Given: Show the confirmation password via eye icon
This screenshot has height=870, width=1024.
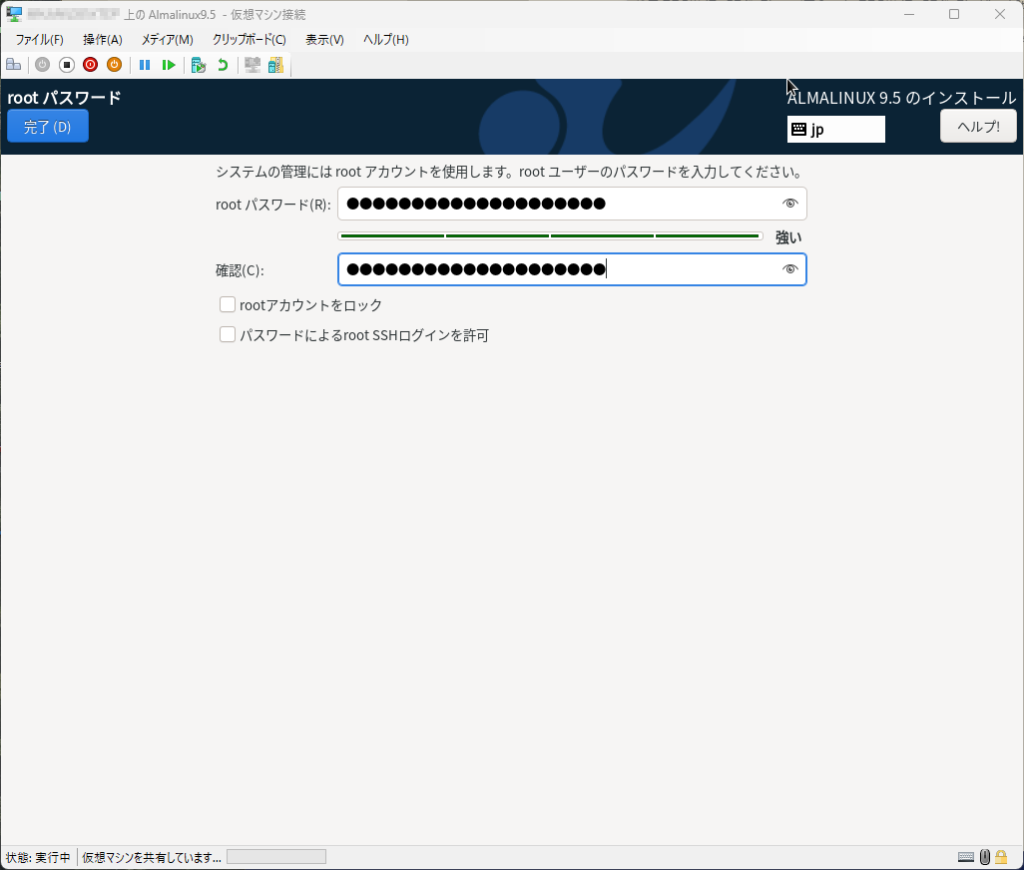Looking at the screenshot, I should (x=790, y=270).
